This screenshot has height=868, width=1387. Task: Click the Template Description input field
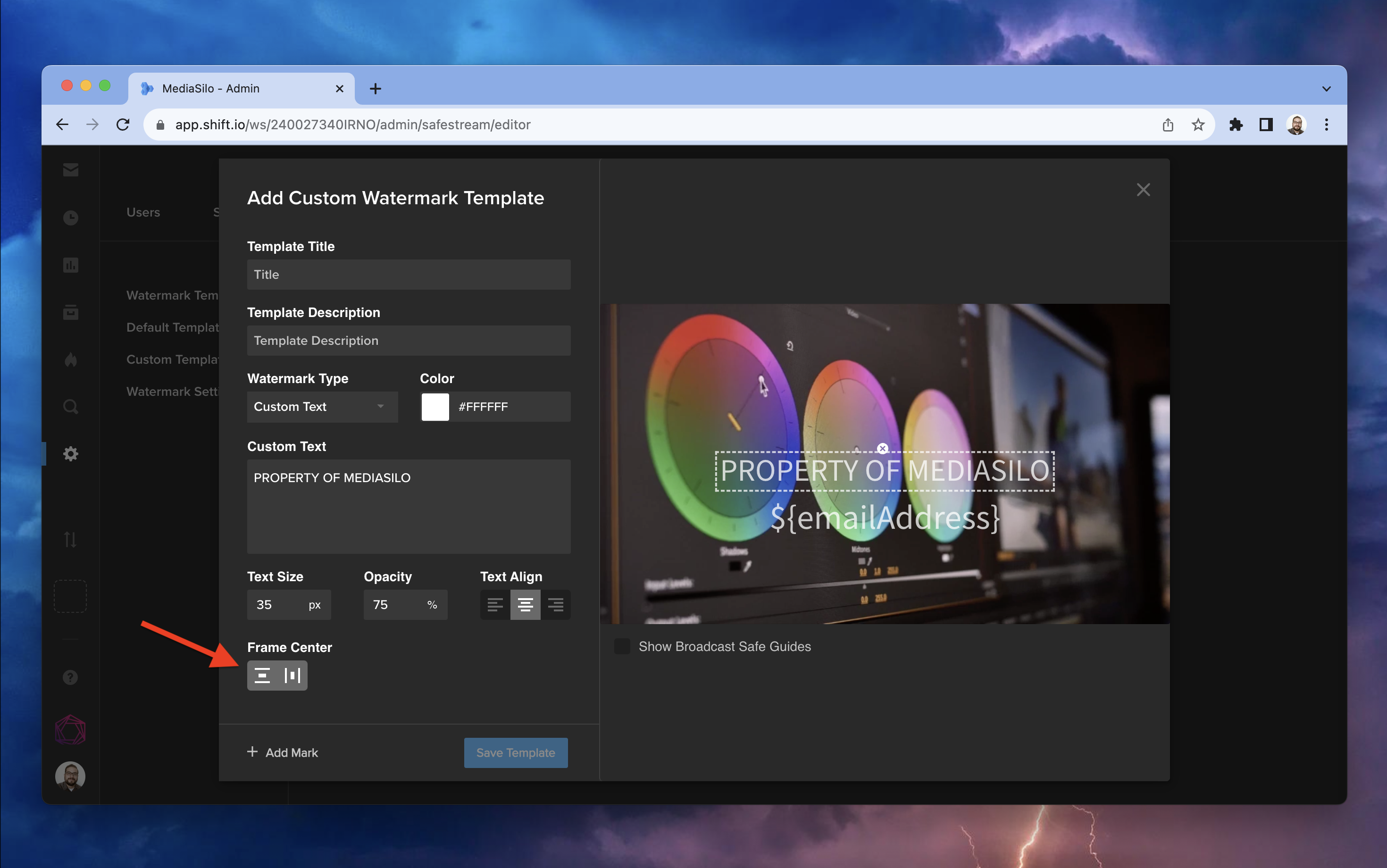pyautogui.click(x=409, y=341)
